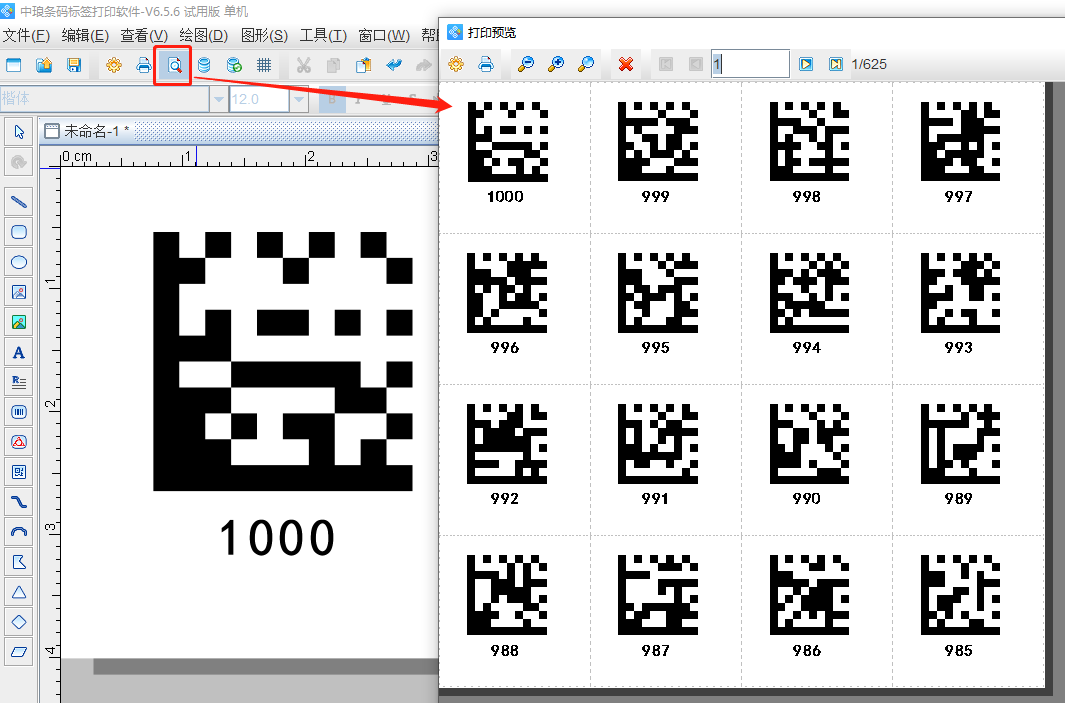Open the 文件(F) menu
1065x703 pixels.
tap(26, 36)
